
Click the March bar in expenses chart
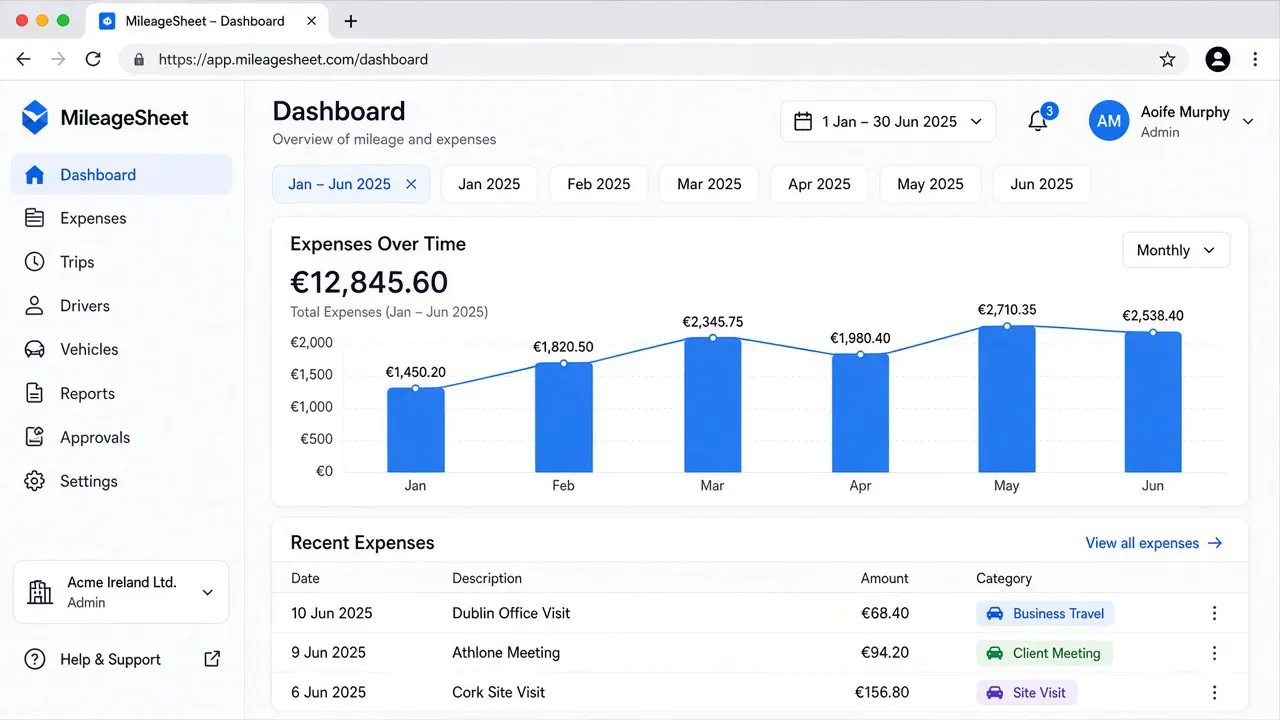[713, 405]
